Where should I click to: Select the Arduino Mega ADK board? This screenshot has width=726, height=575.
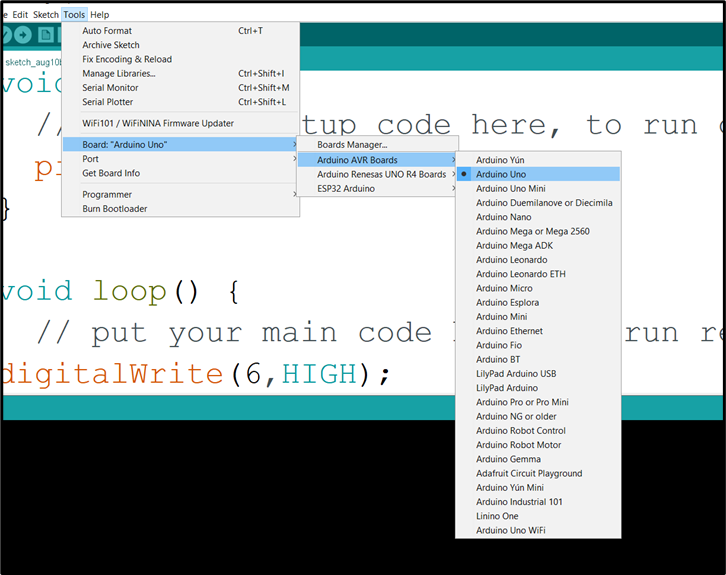[x=538, y=245]
